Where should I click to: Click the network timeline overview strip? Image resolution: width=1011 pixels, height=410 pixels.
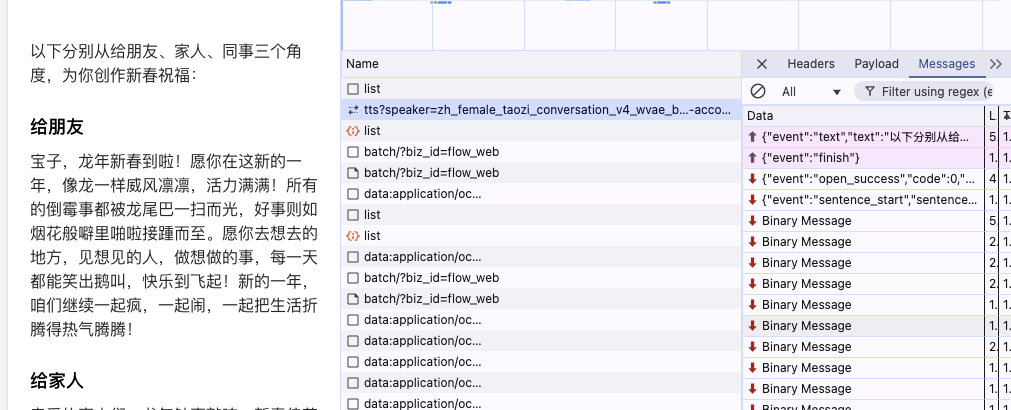pyautogui.click(x=676, y=25)
